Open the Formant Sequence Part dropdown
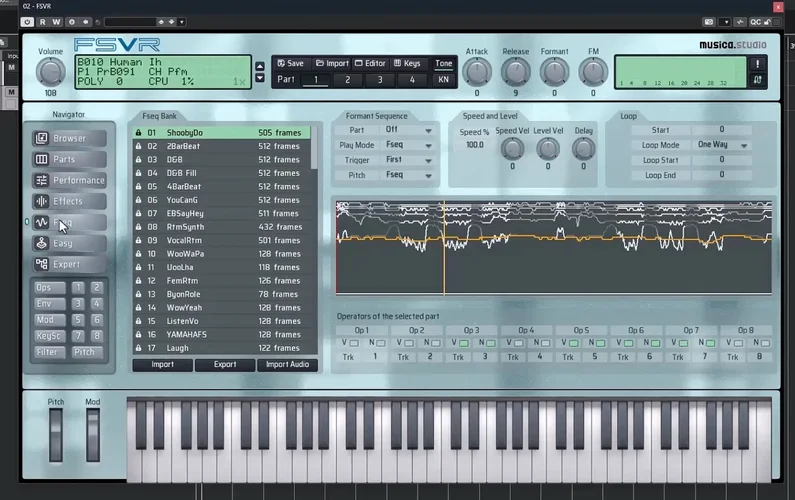 pos(409,130)
